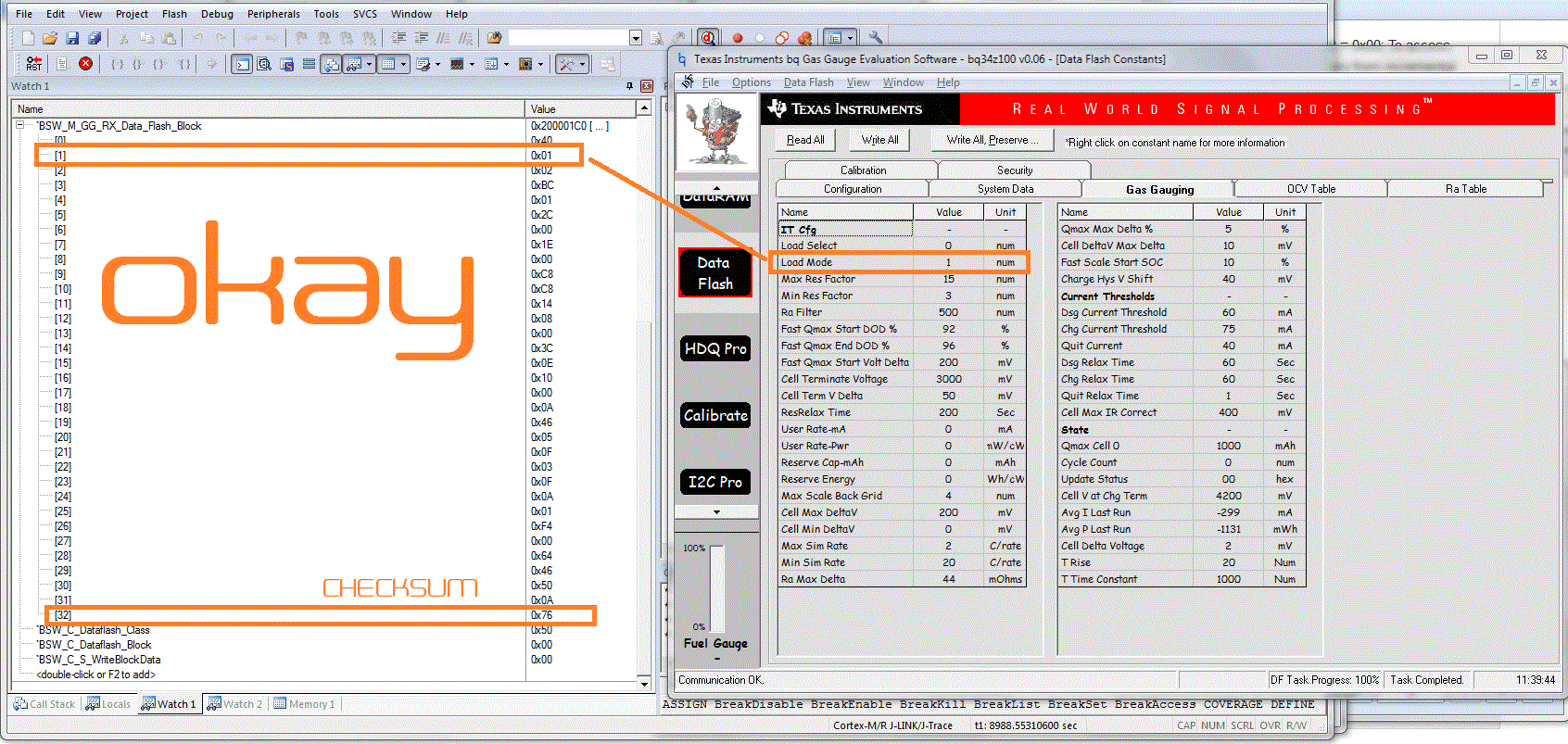
Task: Expand the Trace windows dropdown arrow
Action: 506,64
